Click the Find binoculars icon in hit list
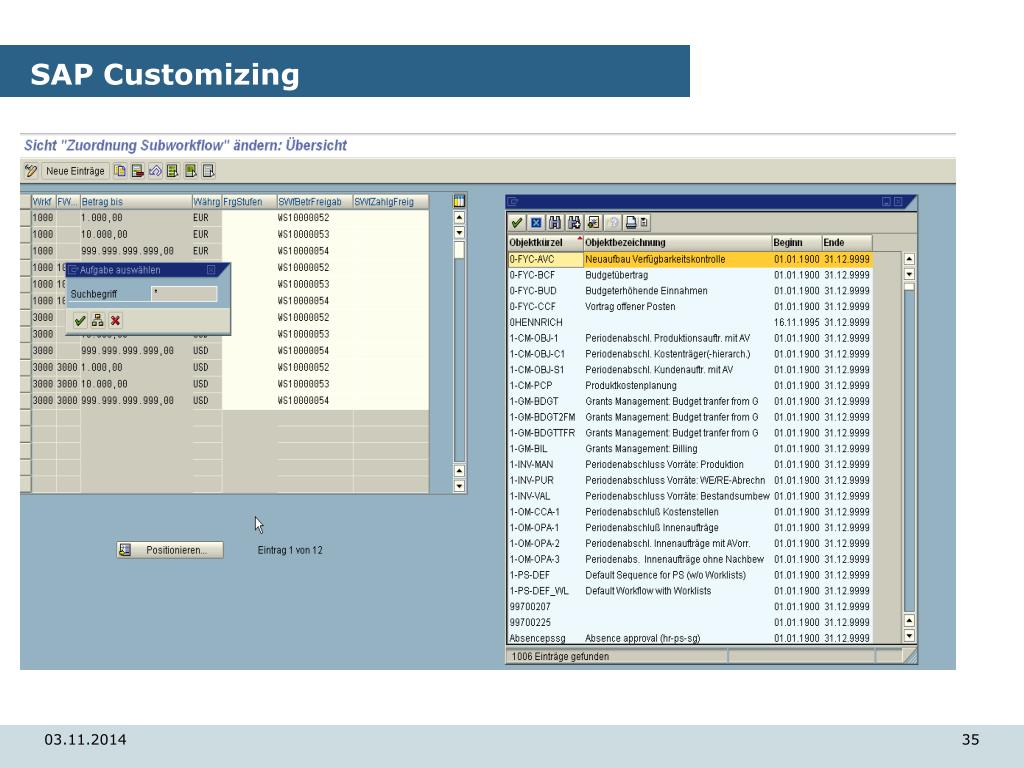The width and height of the screenshot is (1024, 768). [x=555, y=223]
